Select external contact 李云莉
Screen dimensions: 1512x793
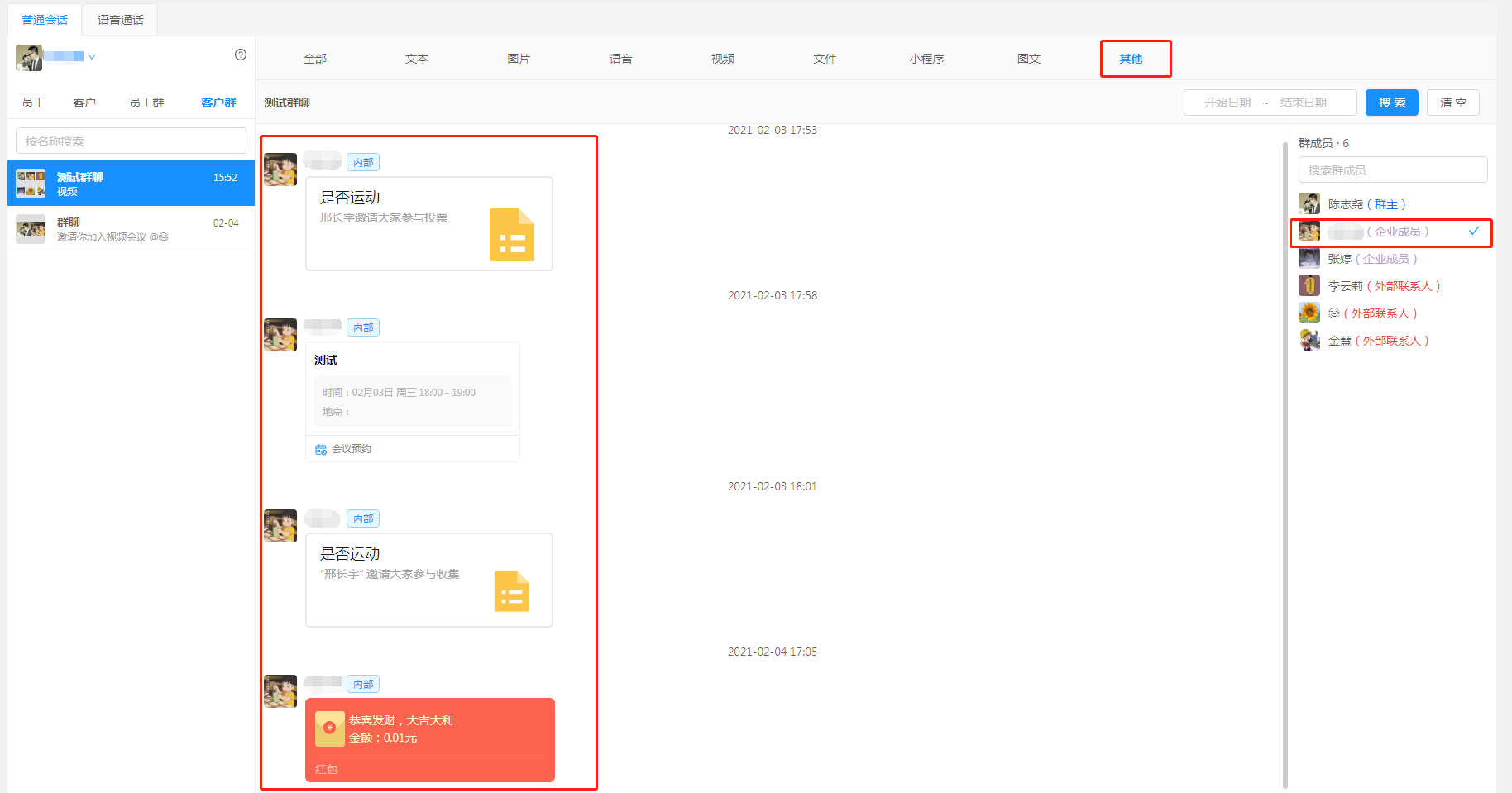[x=1345, y=286]
